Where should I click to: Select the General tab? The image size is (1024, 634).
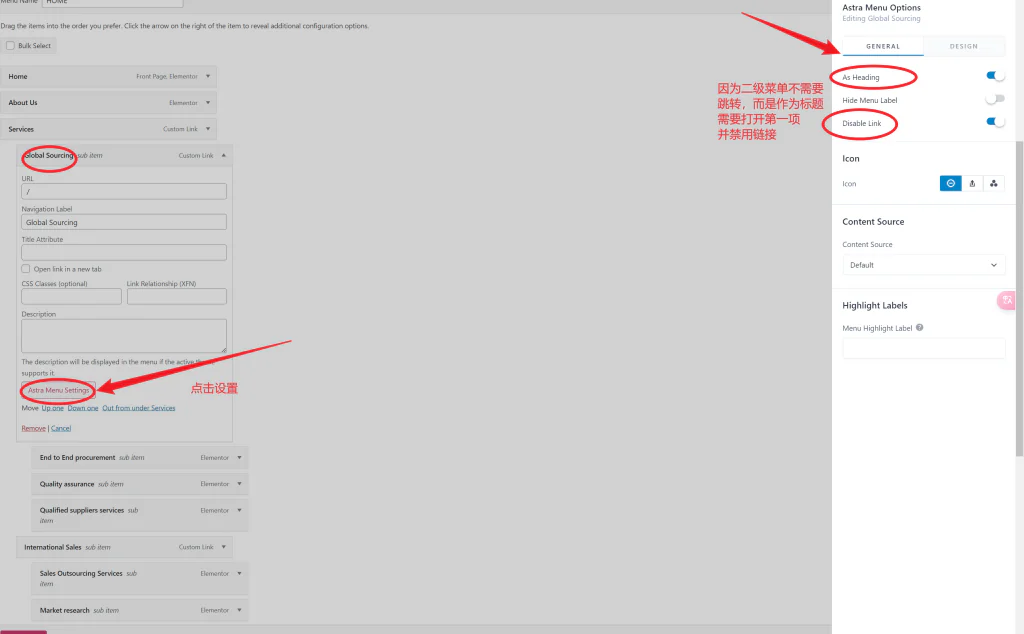click(883, 46)
